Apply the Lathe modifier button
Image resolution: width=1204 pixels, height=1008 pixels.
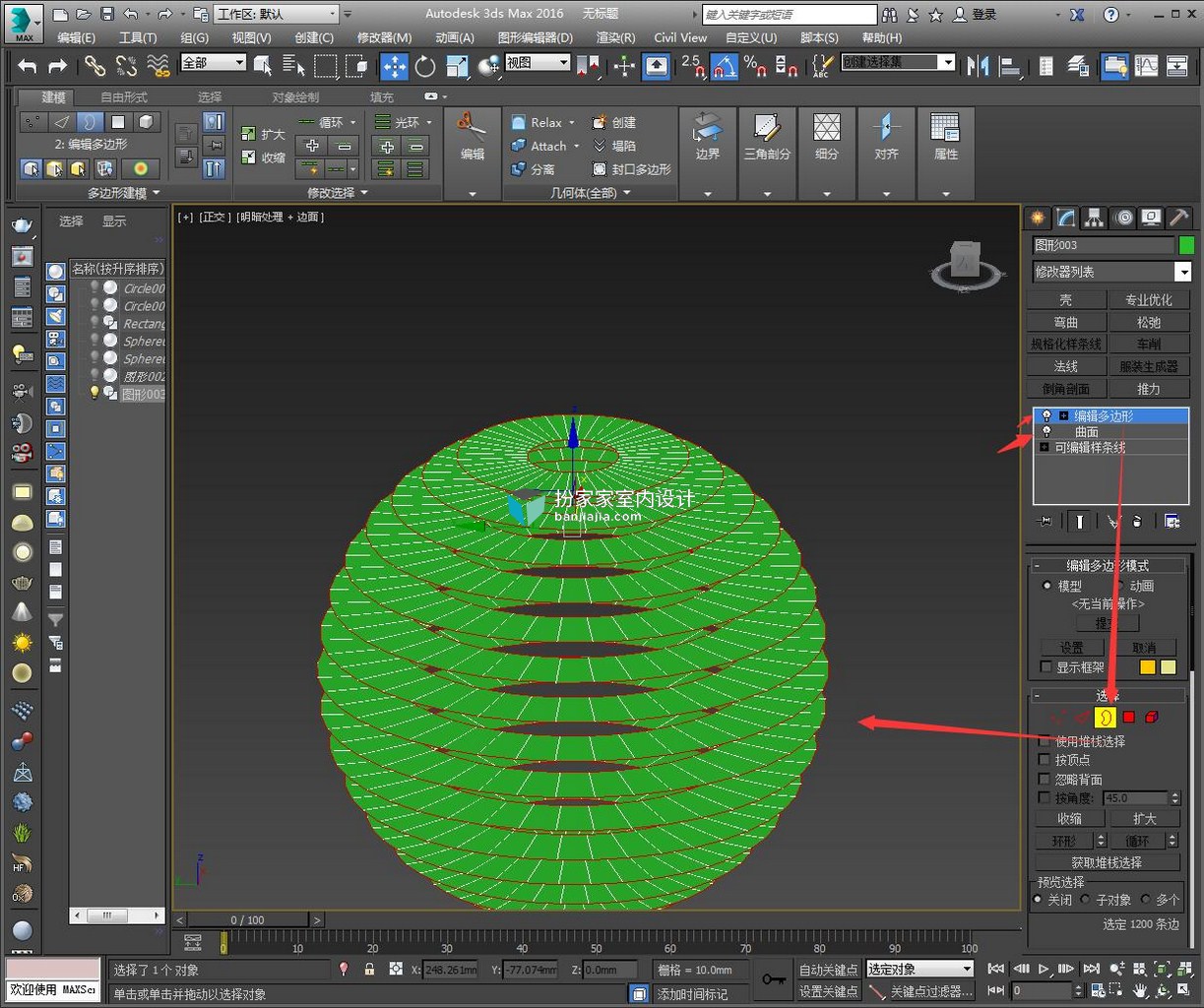pyautogui.click(x=1148, y=344)
